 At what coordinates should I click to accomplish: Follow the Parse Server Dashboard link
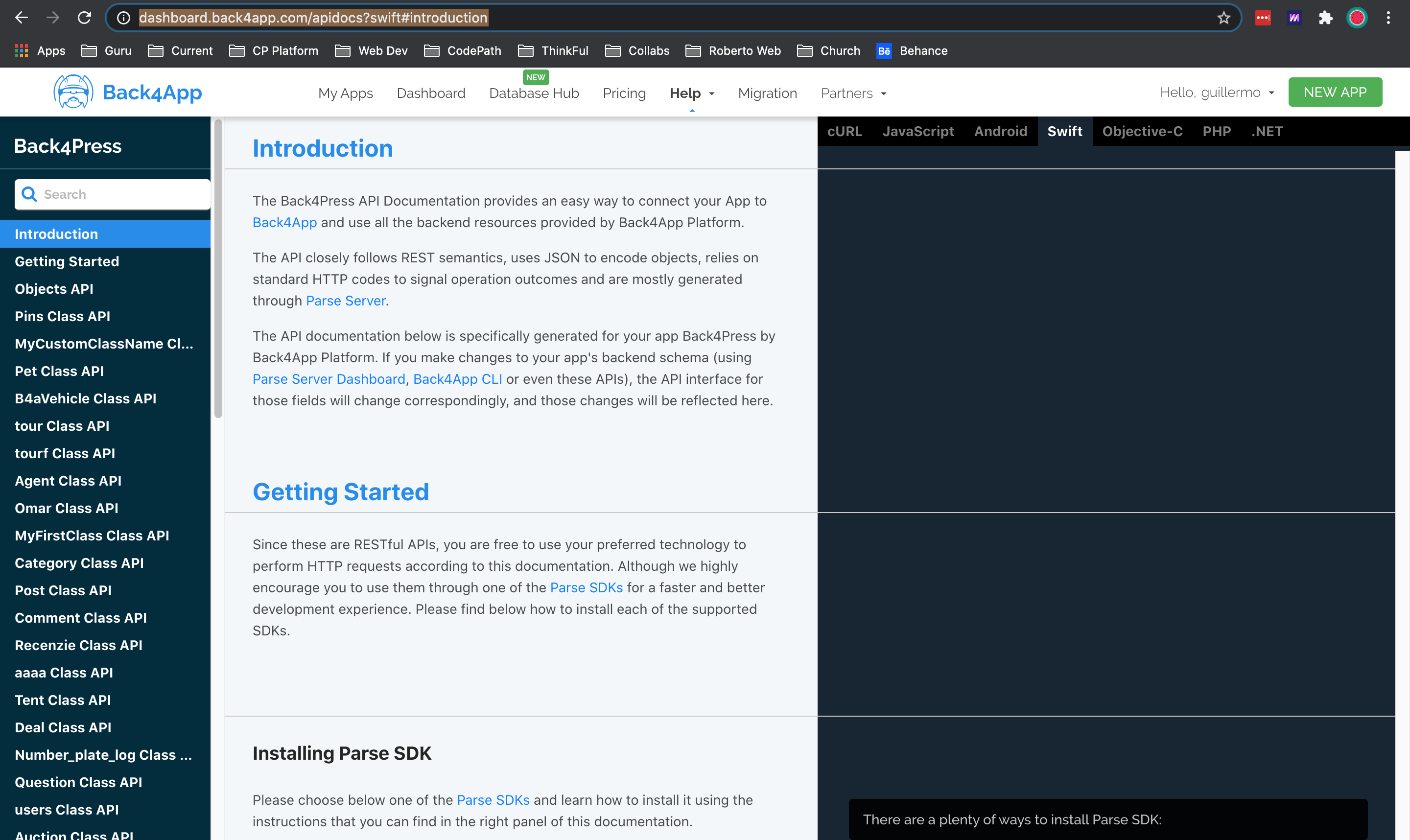(x=329, y=379)
